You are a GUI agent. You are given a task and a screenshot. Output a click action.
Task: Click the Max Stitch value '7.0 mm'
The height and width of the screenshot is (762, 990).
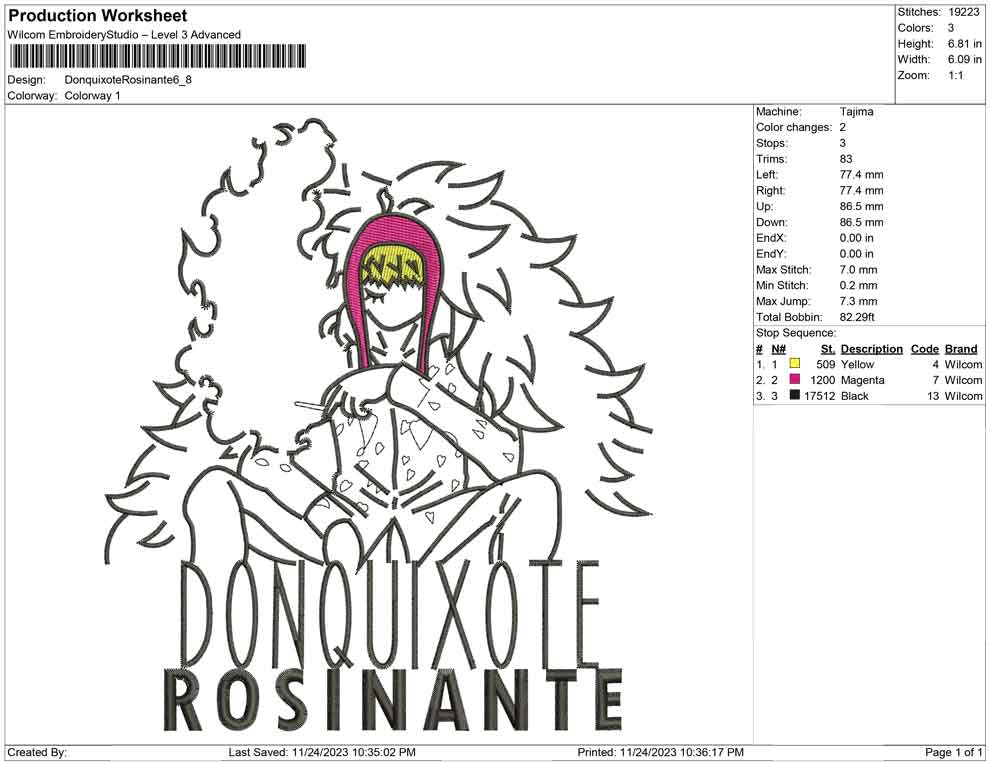[x=858, y=270]
